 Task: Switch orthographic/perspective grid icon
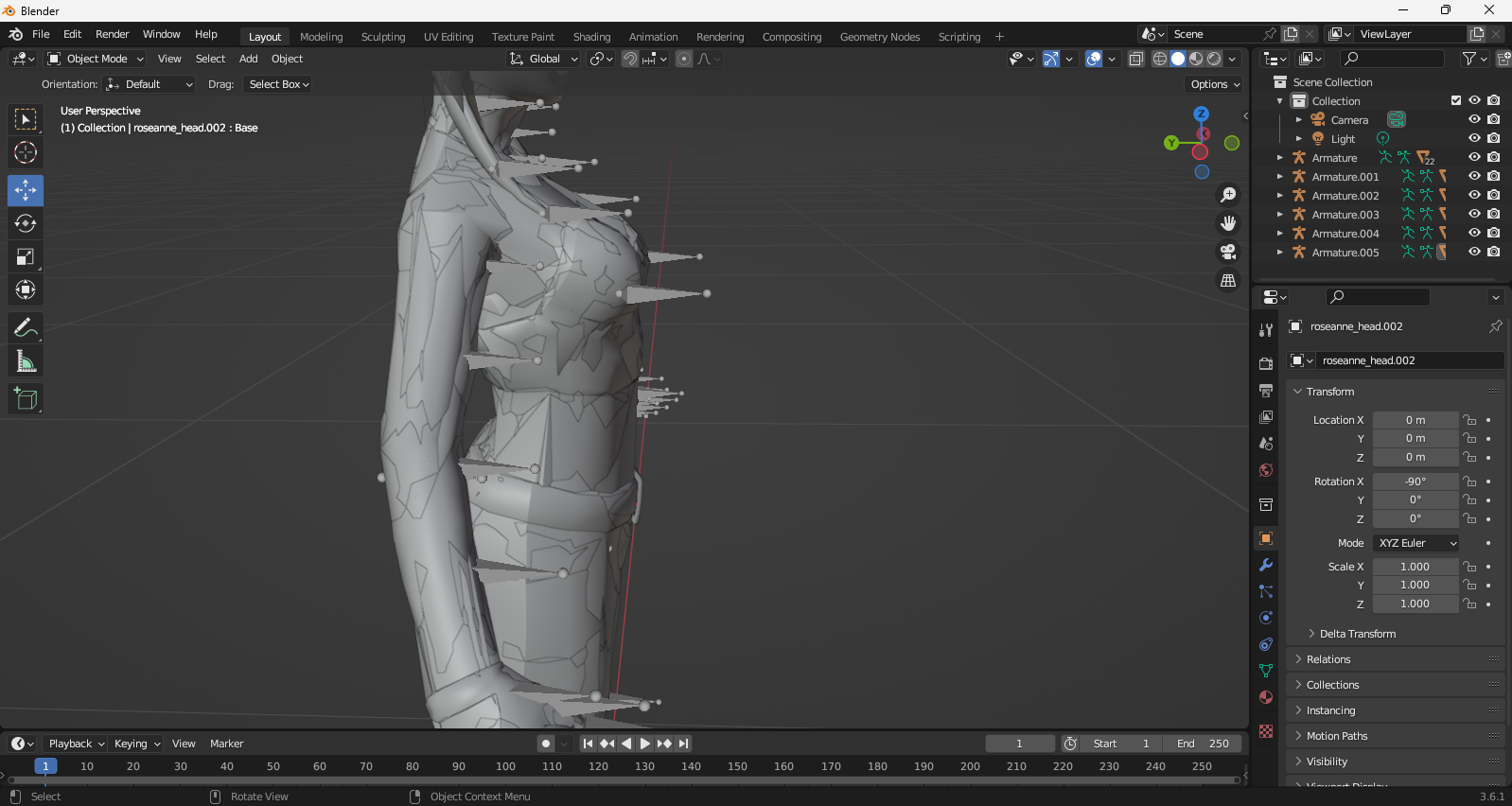pyautogui.click(x=1228, y=280)
